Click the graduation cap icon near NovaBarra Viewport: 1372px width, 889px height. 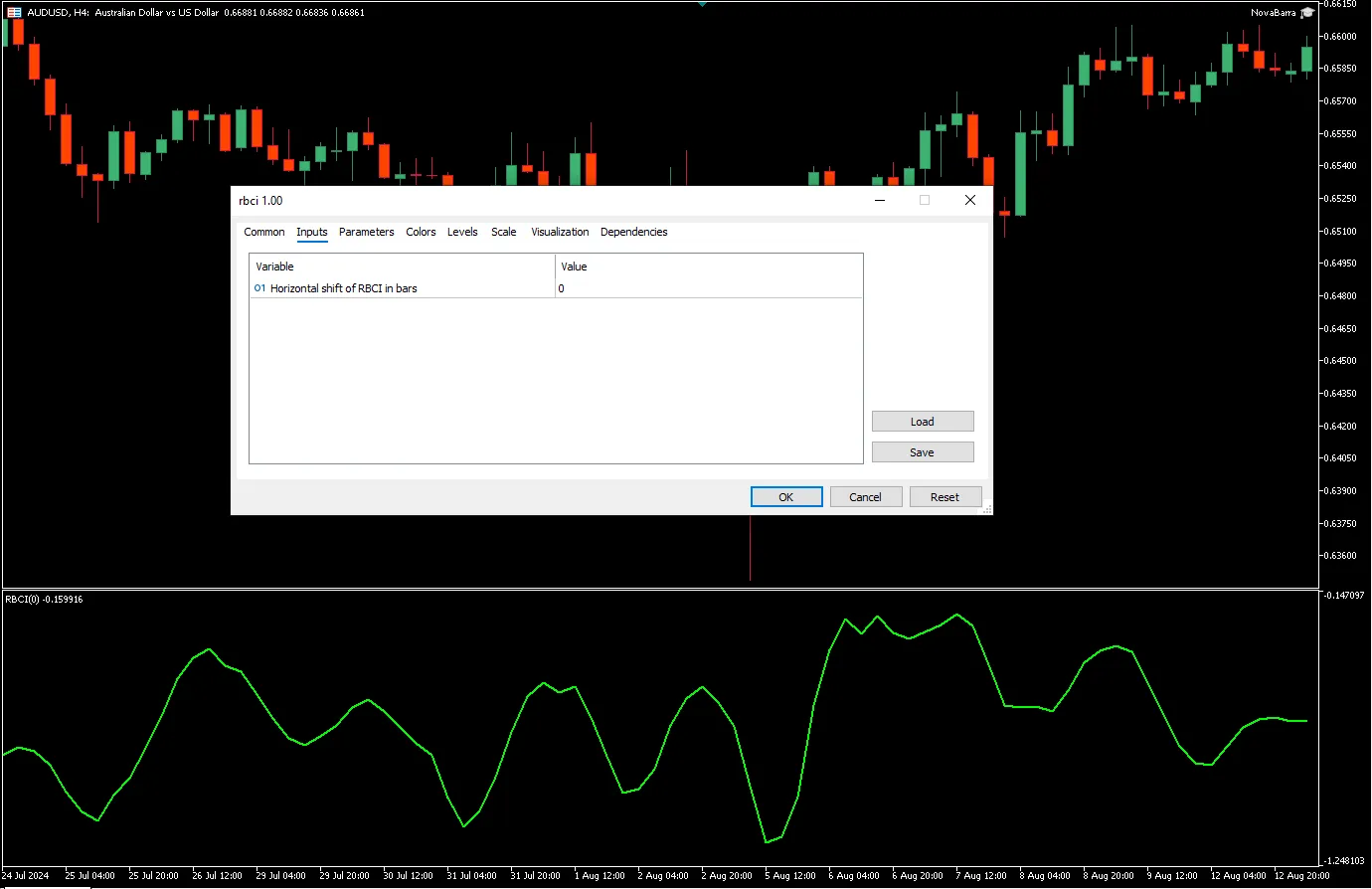pyautogui.click(x=1307, y=13)
